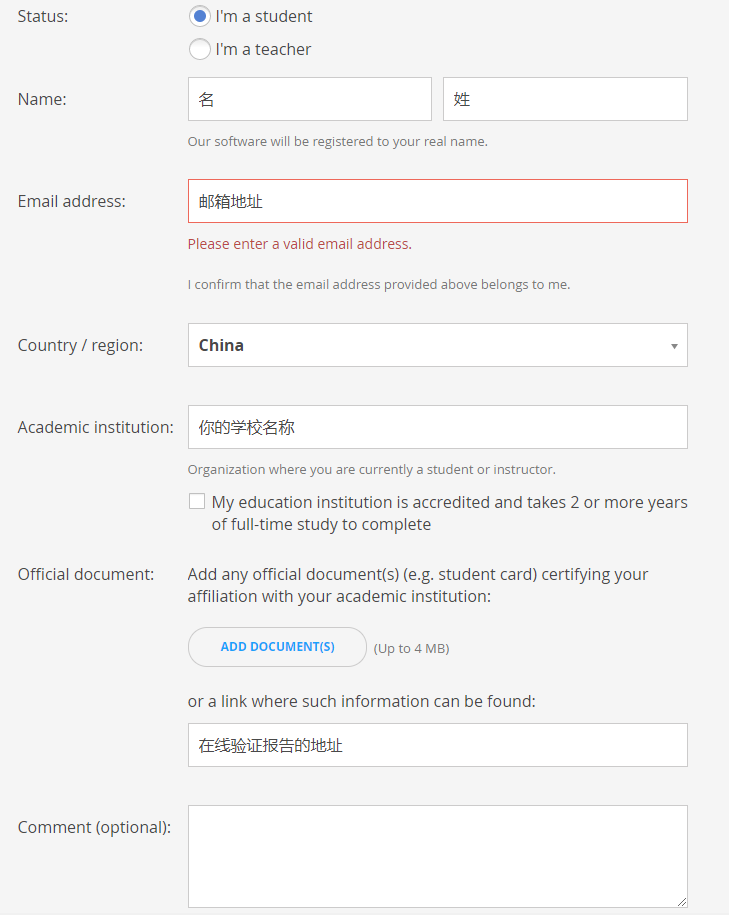Focus the last name field with placeholder 姓
The image size is (729, 915).
point(565,99)
